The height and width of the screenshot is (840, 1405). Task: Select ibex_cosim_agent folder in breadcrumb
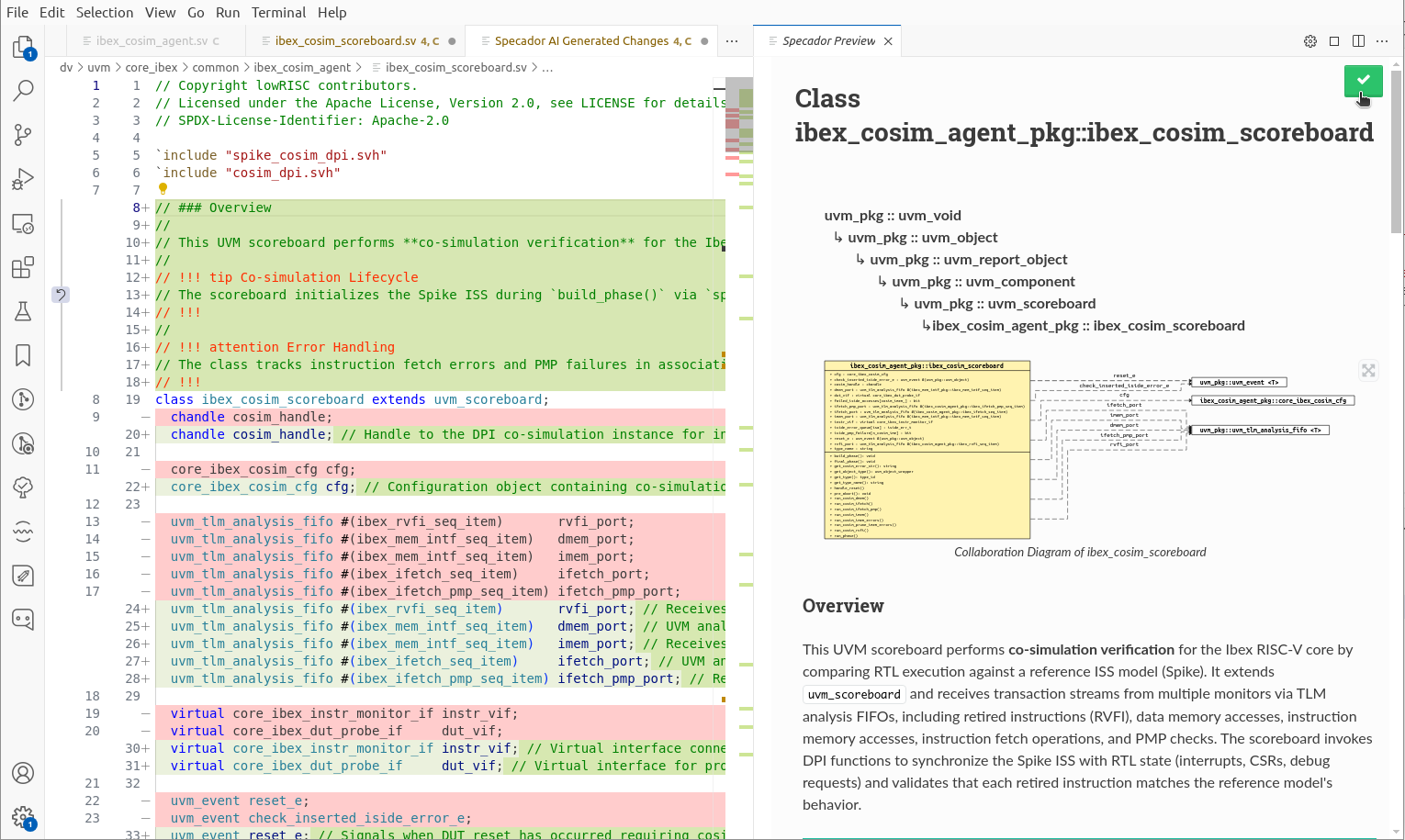[301, 68]
